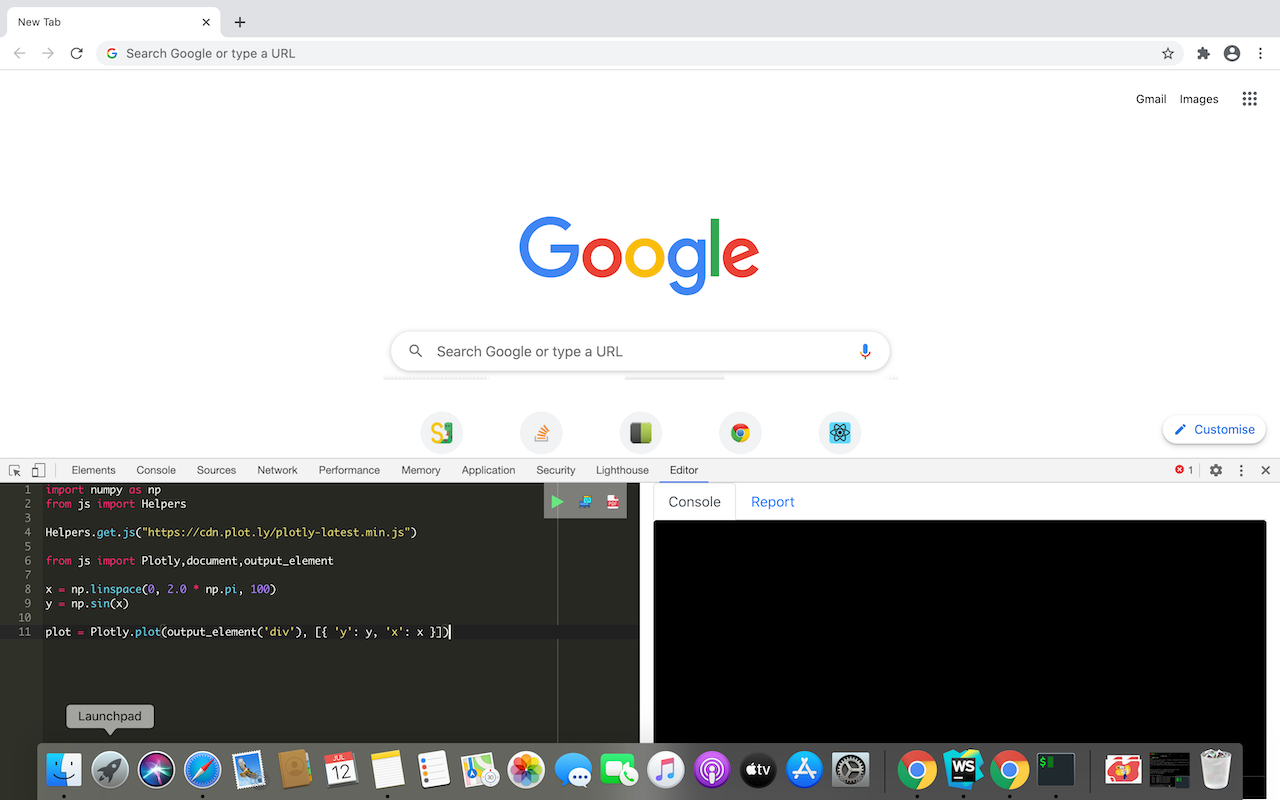Switch to the Report tab
Viewport: 1280px width, 800px height.
pos(772,501)
